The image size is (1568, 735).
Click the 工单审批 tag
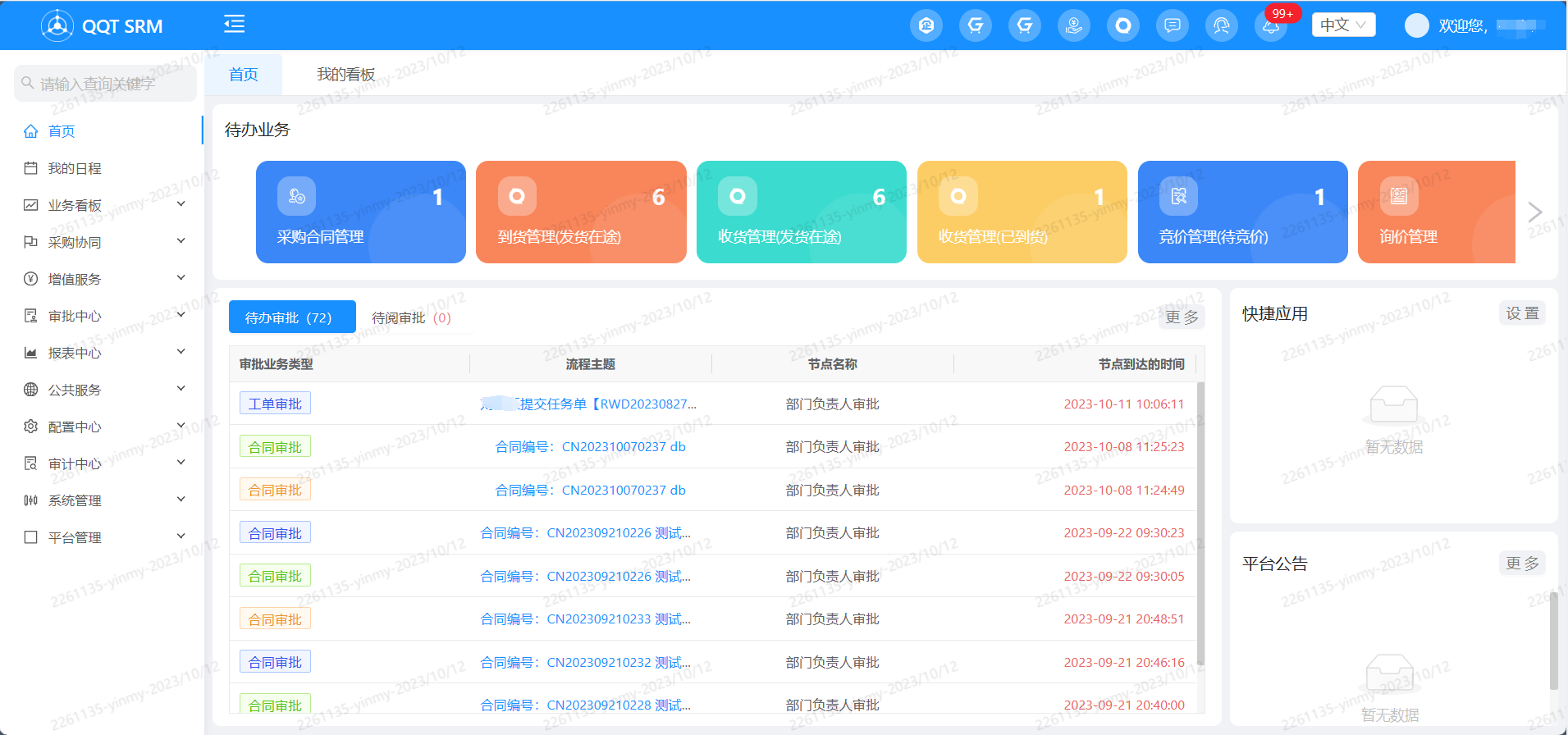pyautogui.click(x=275, y=404)
